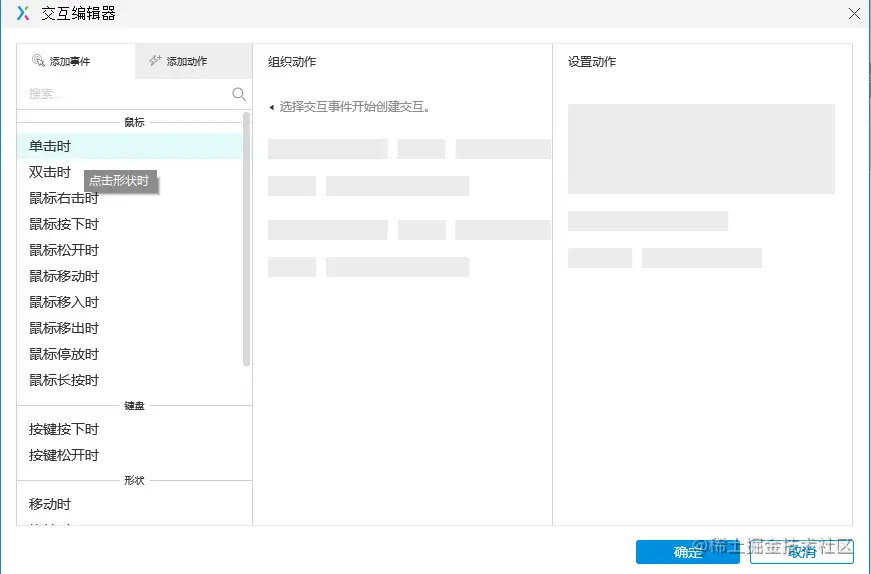This screenshot has height=574, width=871.
Task: Click the search magnifier icon
Action: [239, 94]
